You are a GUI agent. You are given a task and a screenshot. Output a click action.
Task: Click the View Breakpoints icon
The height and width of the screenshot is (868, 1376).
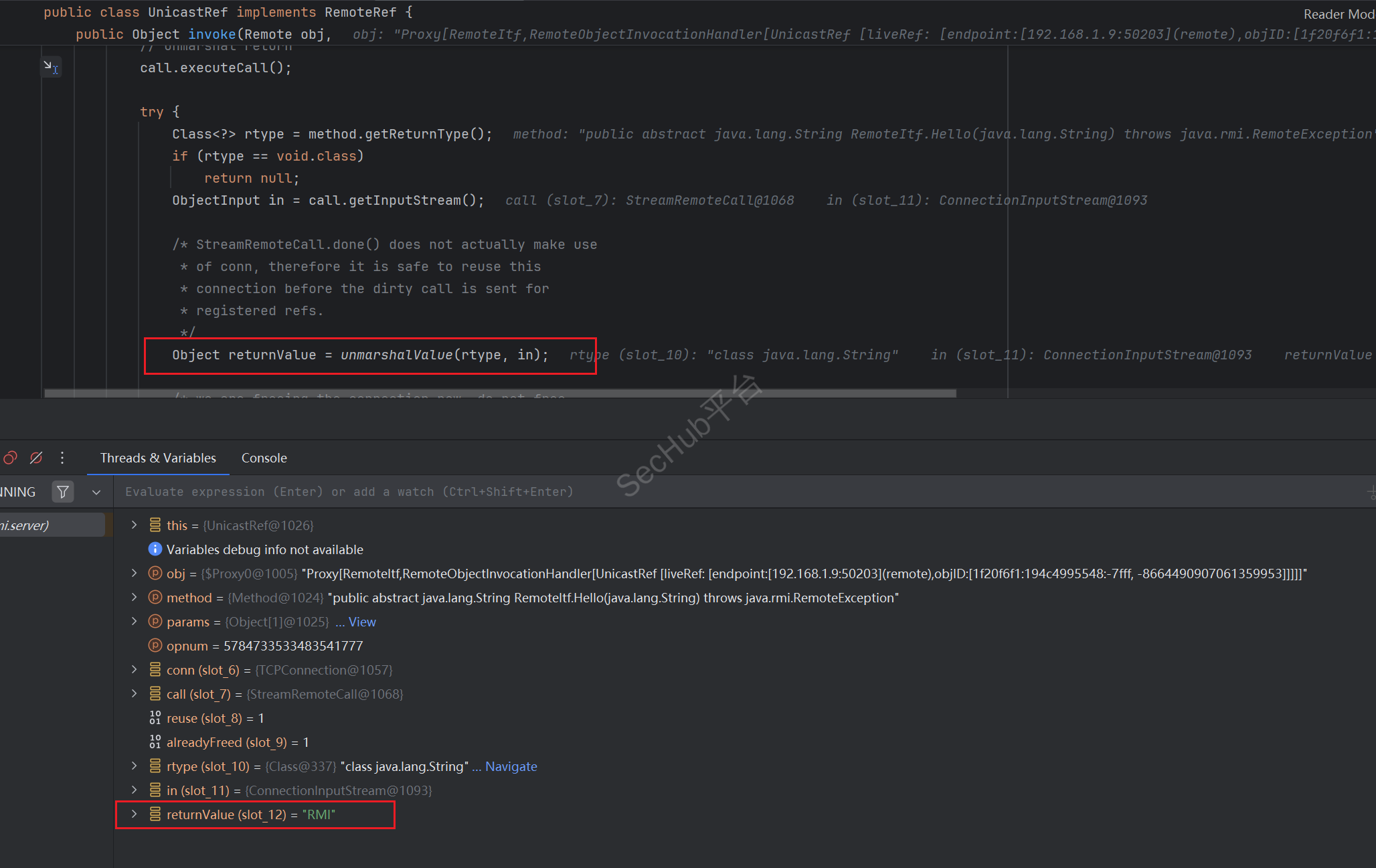pos(10,458)
